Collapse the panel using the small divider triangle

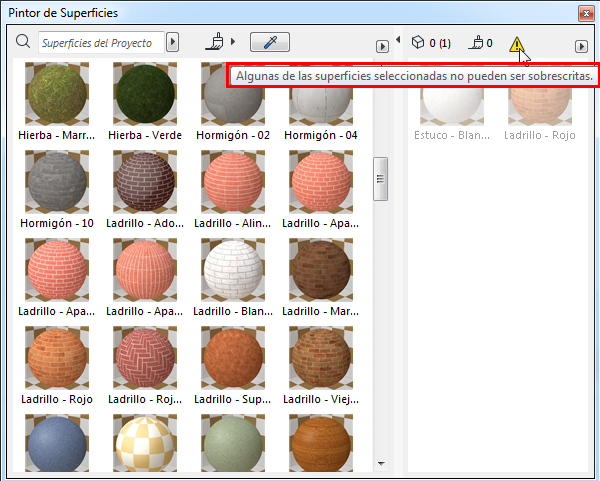coord(398,40)
